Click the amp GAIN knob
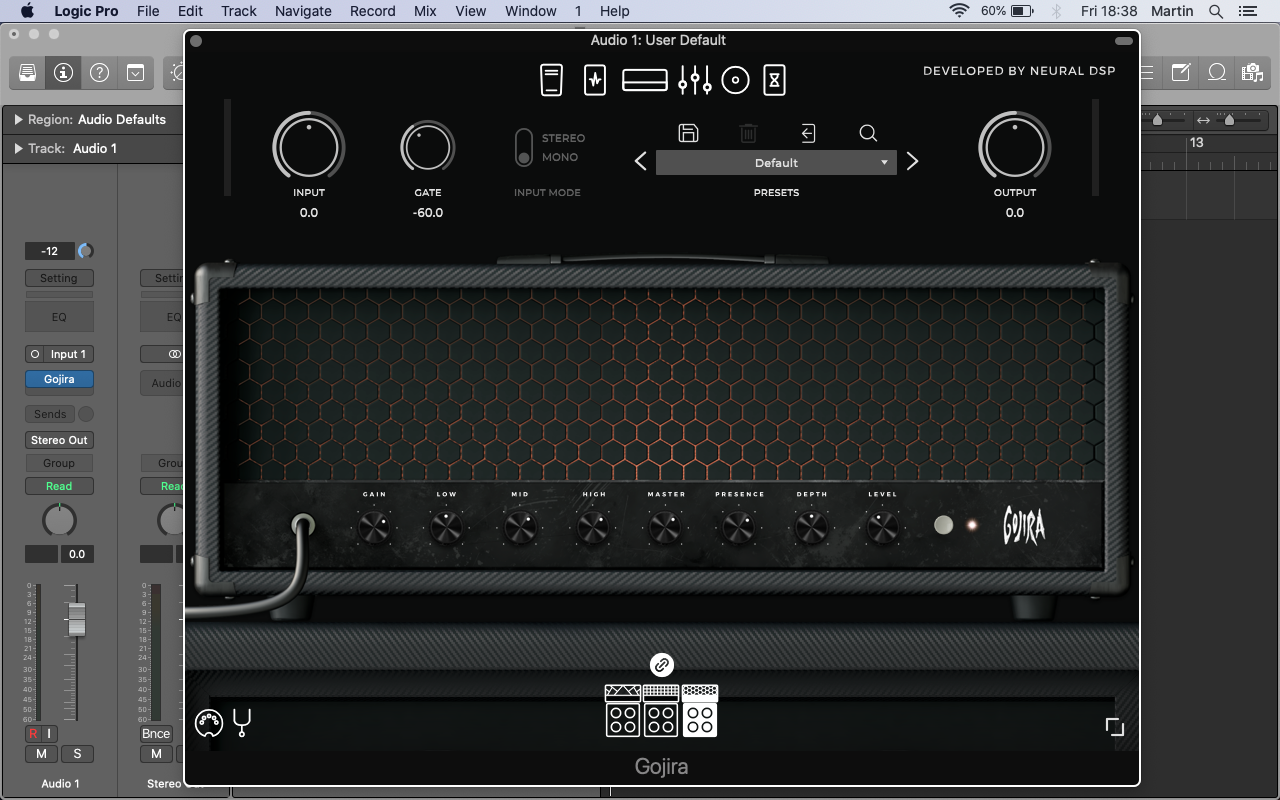 [x=374, y=527]
